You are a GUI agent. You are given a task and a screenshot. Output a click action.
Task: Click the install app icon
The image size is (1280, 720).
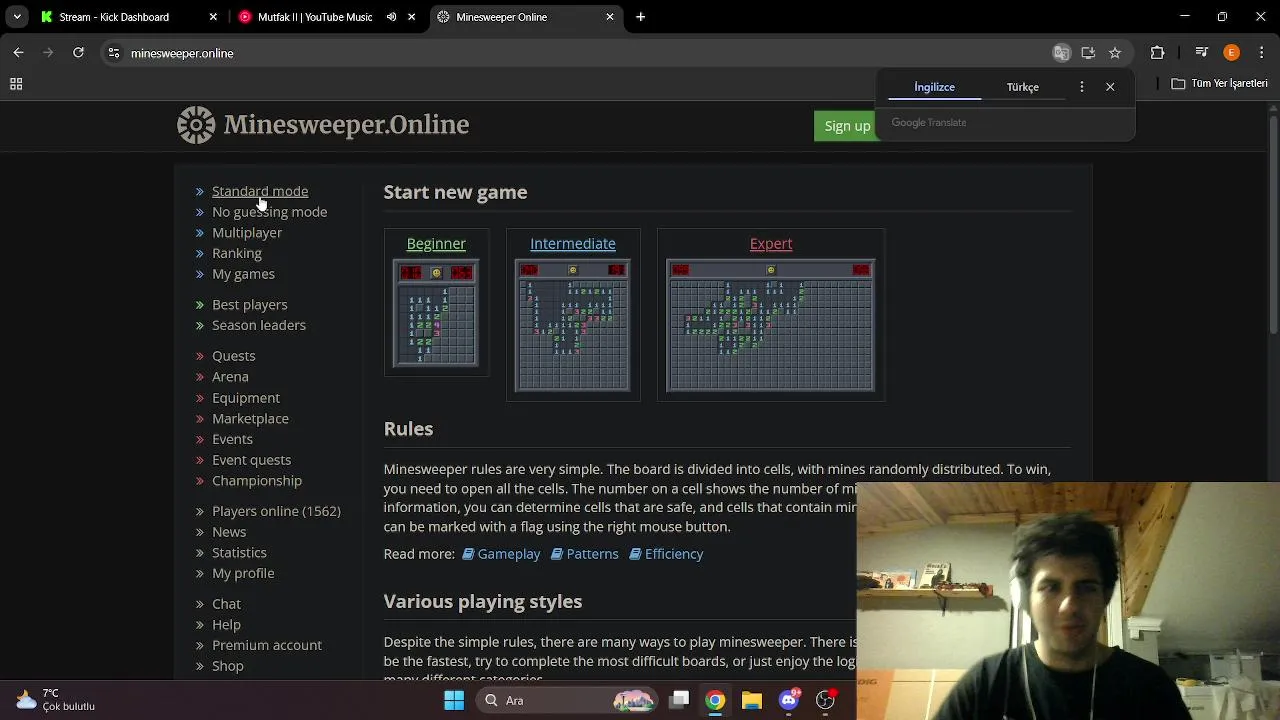tap(1088, 53)
